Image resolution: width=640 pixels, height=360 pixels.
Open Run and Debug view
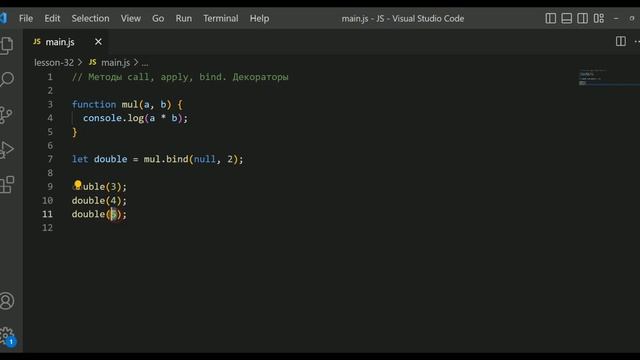[x=7, y=150]
